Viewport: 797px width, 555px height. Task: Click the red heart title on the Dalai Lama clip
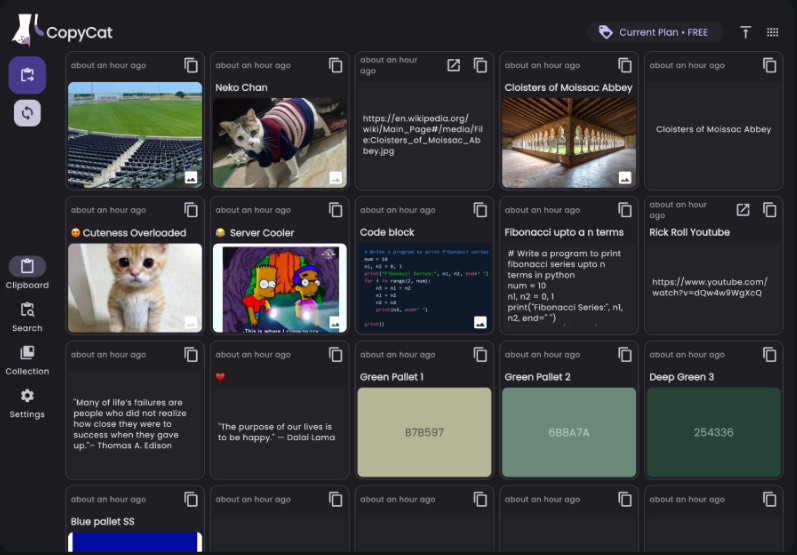pos(220,377)
